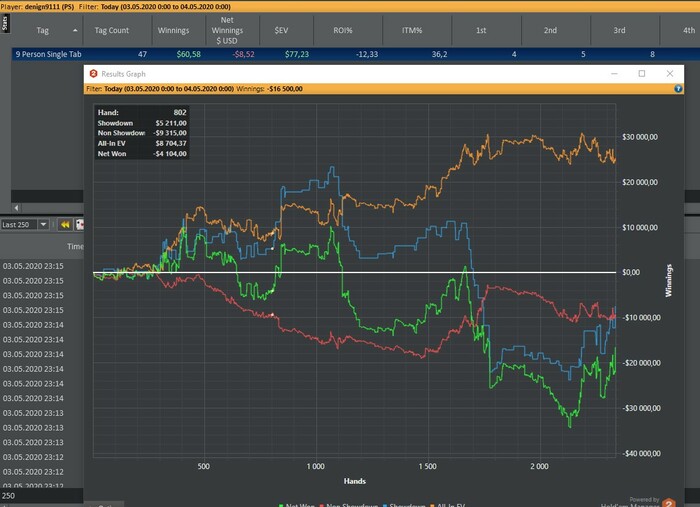Click the ITM cell 36,2

click(439, 54)
